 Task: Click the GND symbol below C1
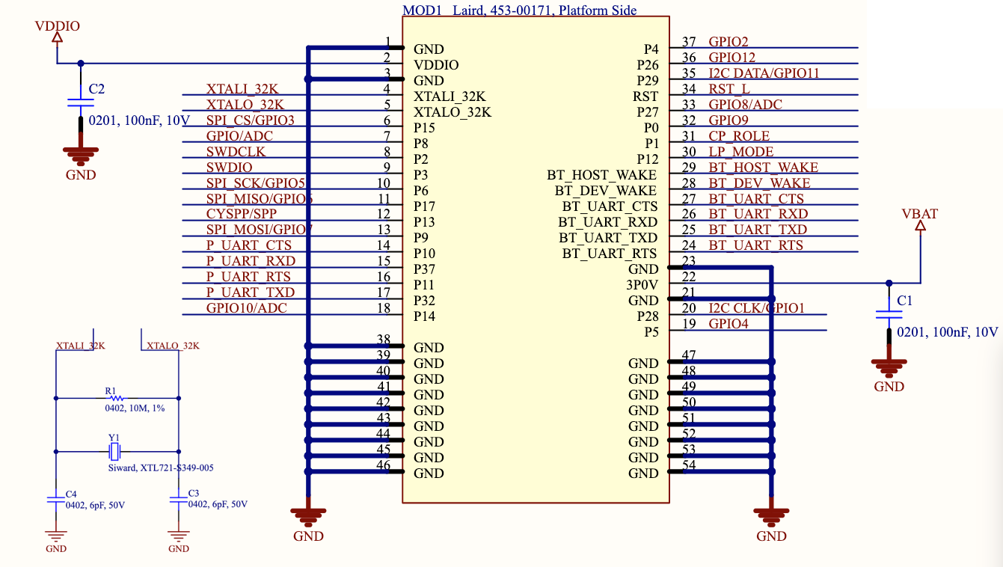(889, 368)
